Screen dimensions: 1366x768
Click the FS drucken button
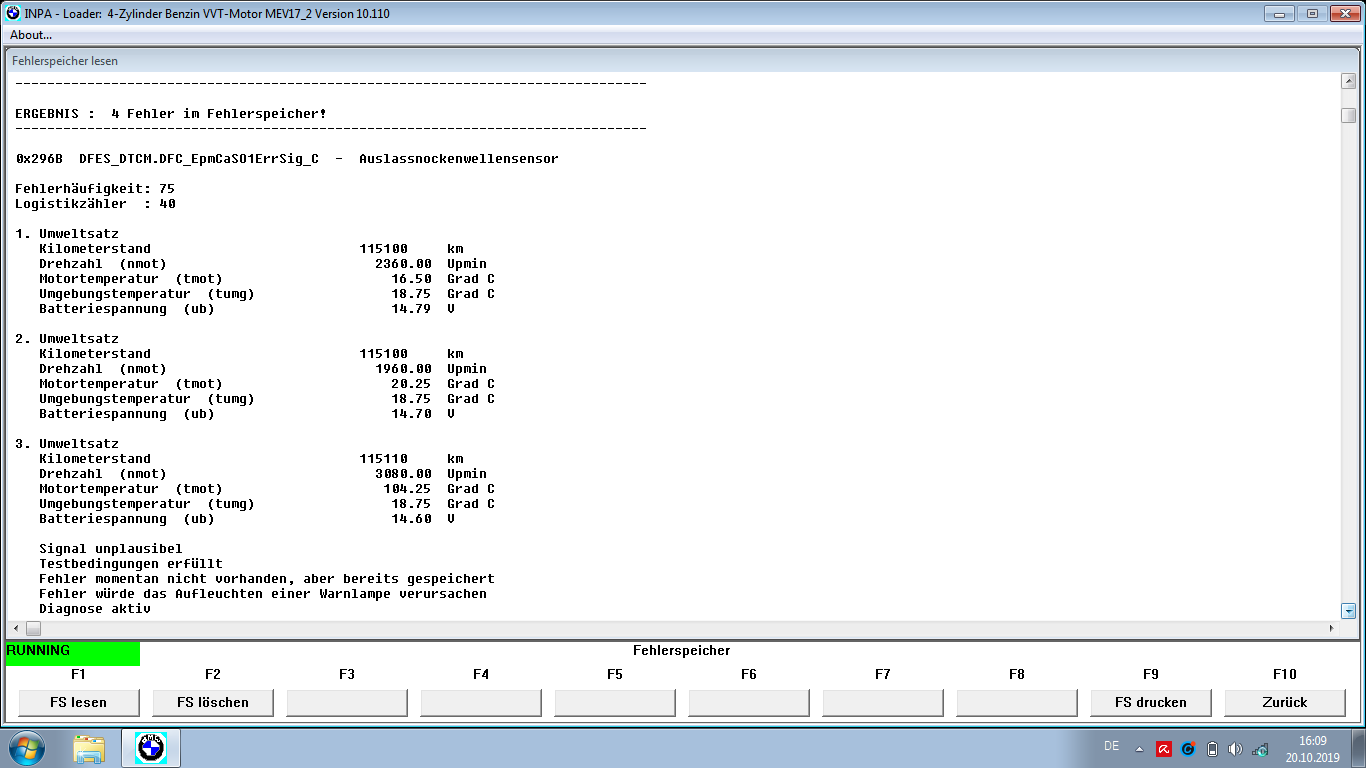click(x=1150, y=702)
